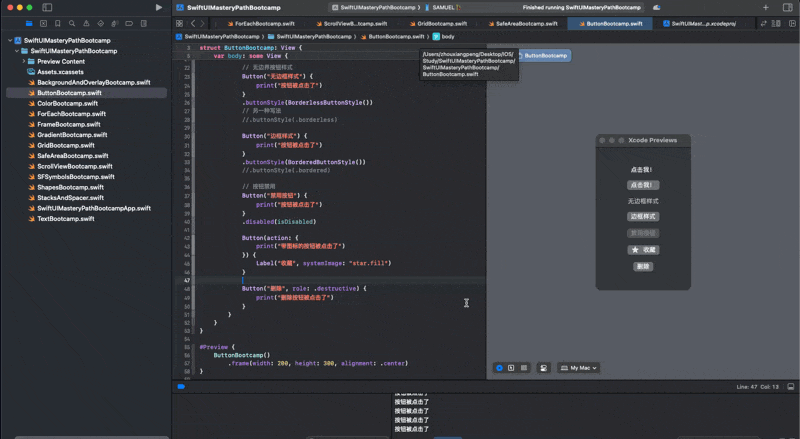Expand the Preview Content folder
Screen dimensions: 800x439
(22, 61)
